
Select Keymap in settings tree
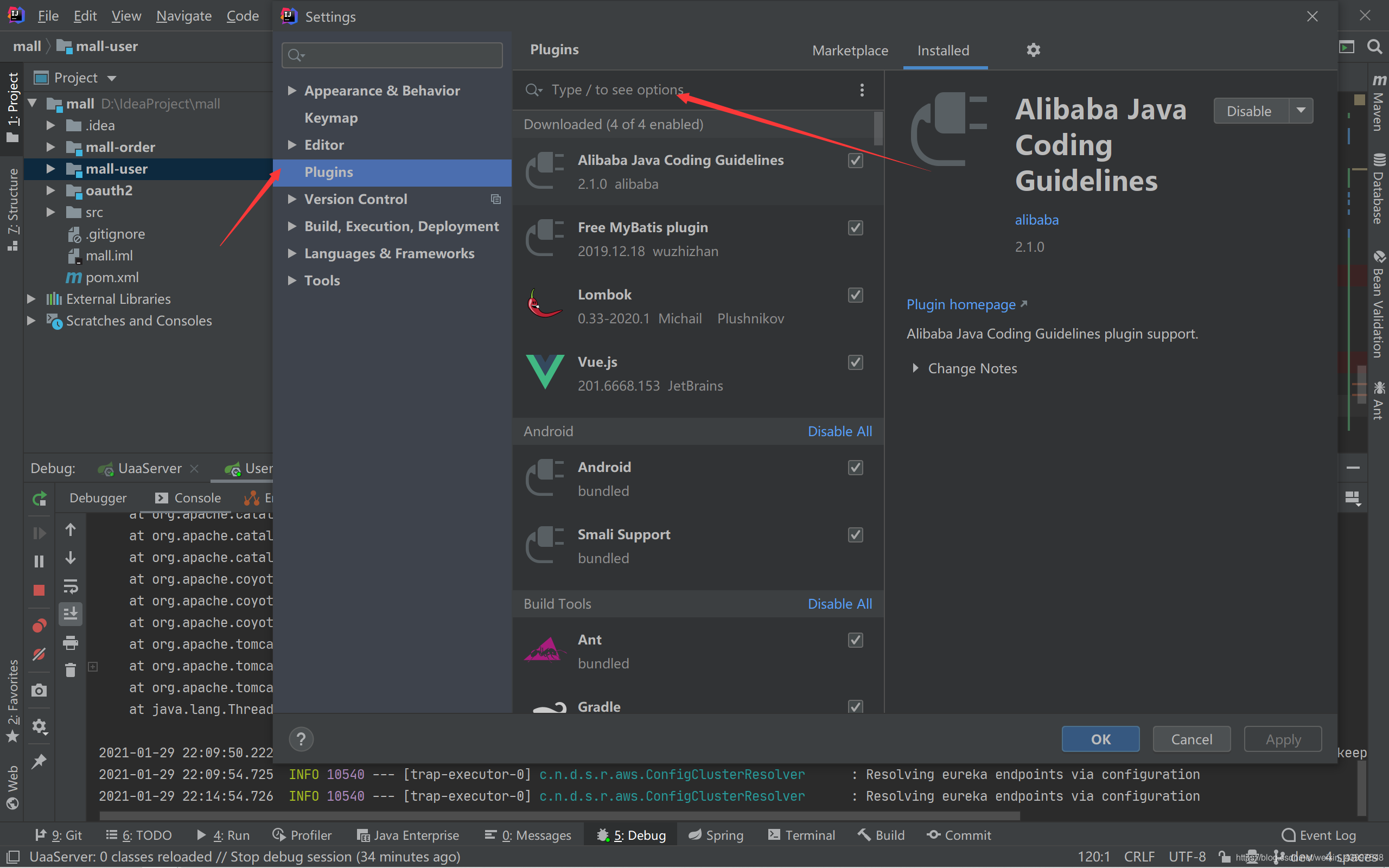[x=392, y=118]
